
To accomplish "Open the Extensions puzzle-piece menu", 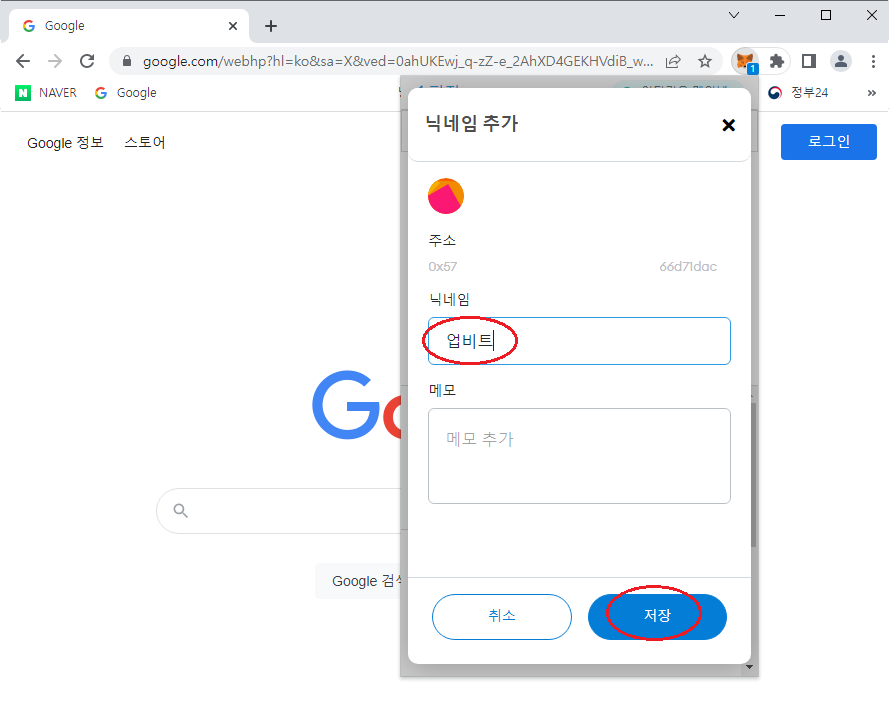I will [x=776, y=61].
